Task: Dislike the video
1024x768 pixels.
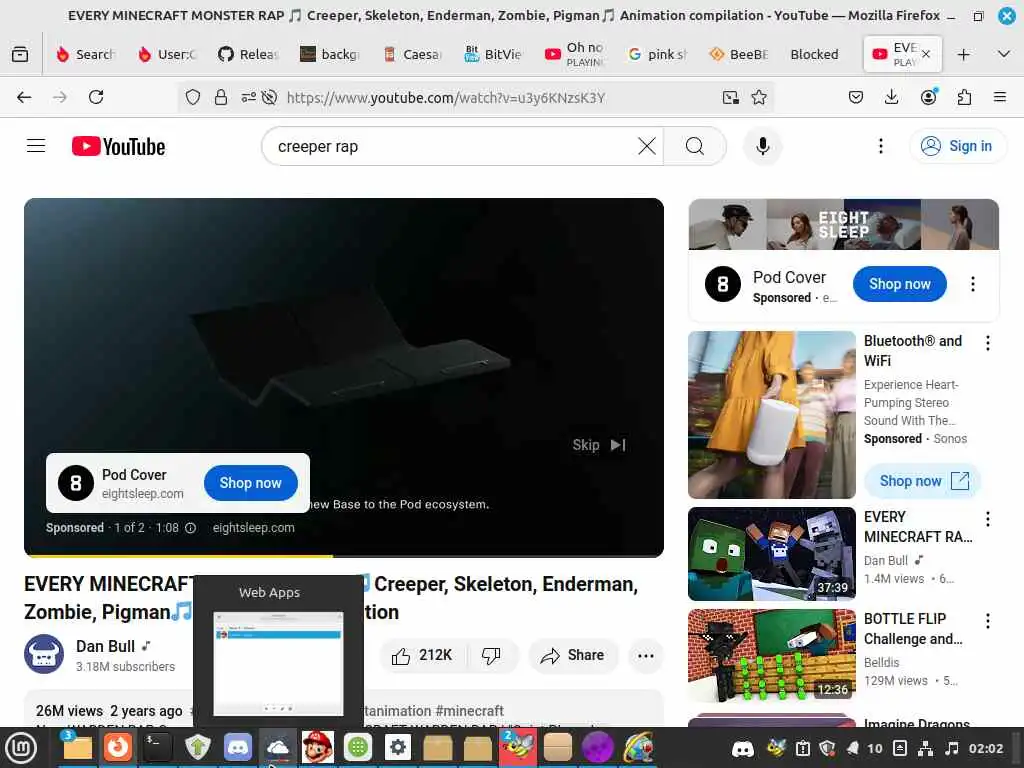Action: pyautogui.click(x=491, y=656)
